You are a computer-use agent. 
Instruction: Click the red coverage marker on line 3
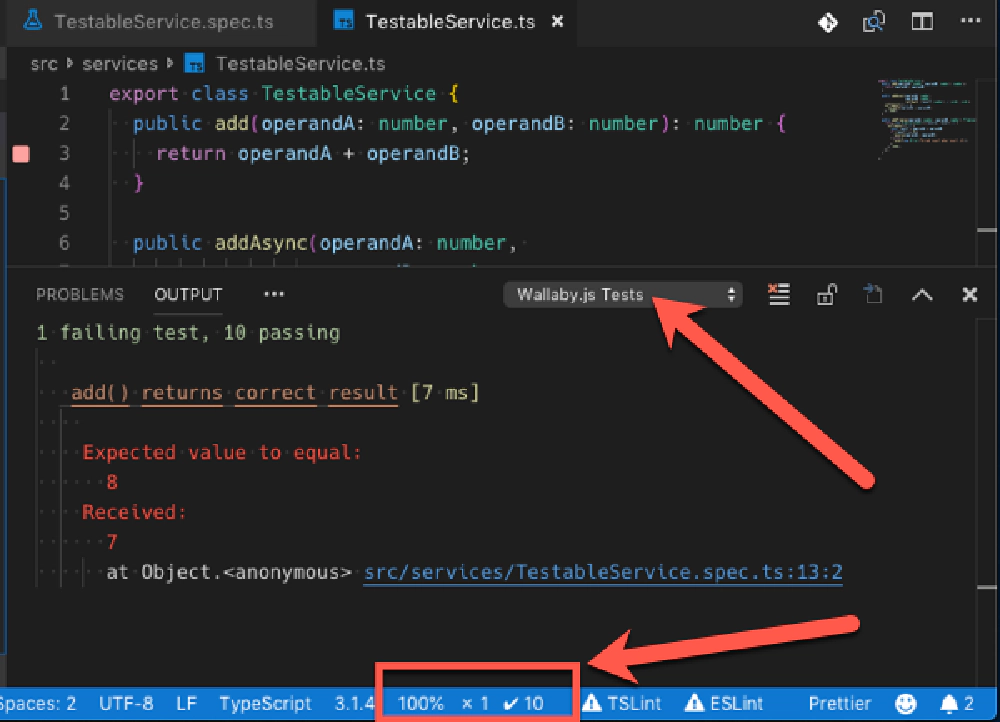click(x=21, y=154)
